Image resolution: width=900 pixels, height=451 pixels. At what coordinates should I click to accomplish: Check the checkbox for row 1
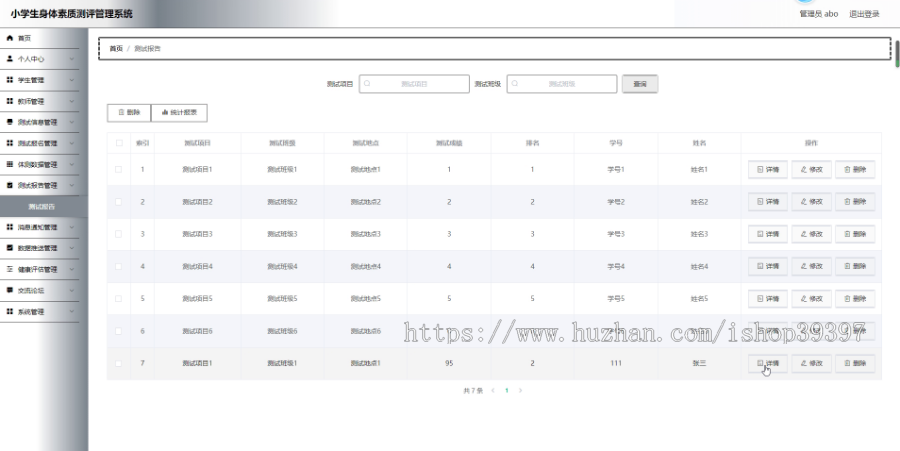point(119,169)
